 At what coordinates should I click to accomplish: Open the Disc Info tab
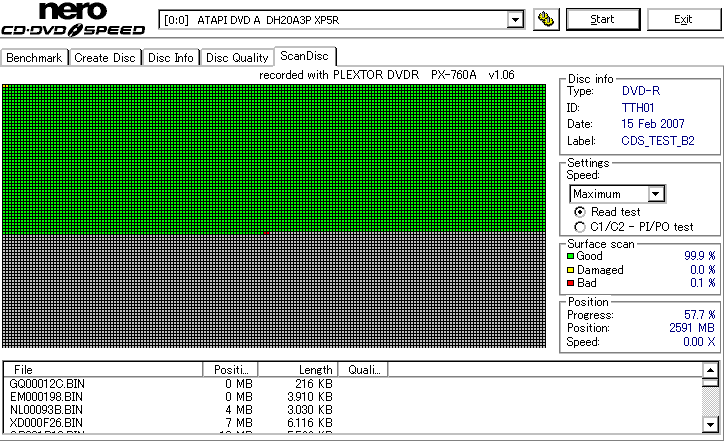(171, 58)
